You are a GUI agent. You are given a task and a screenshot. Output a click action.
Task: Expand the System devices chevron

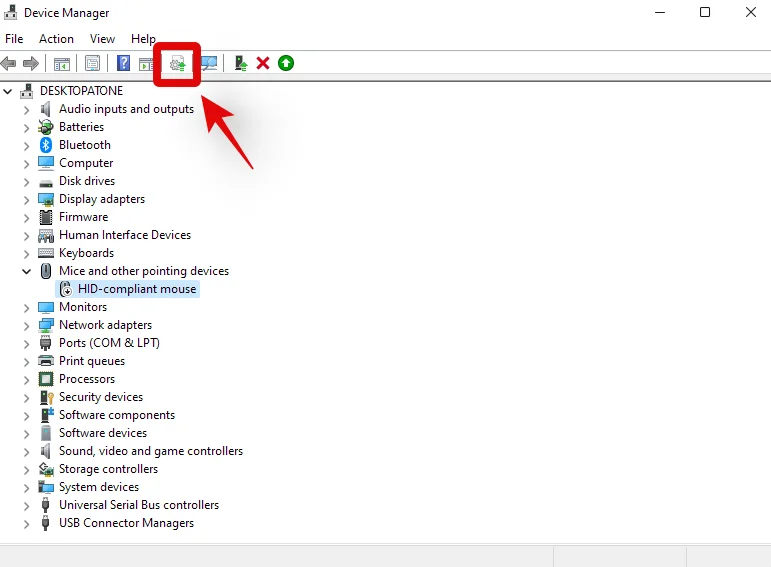(x=27, y=488)
